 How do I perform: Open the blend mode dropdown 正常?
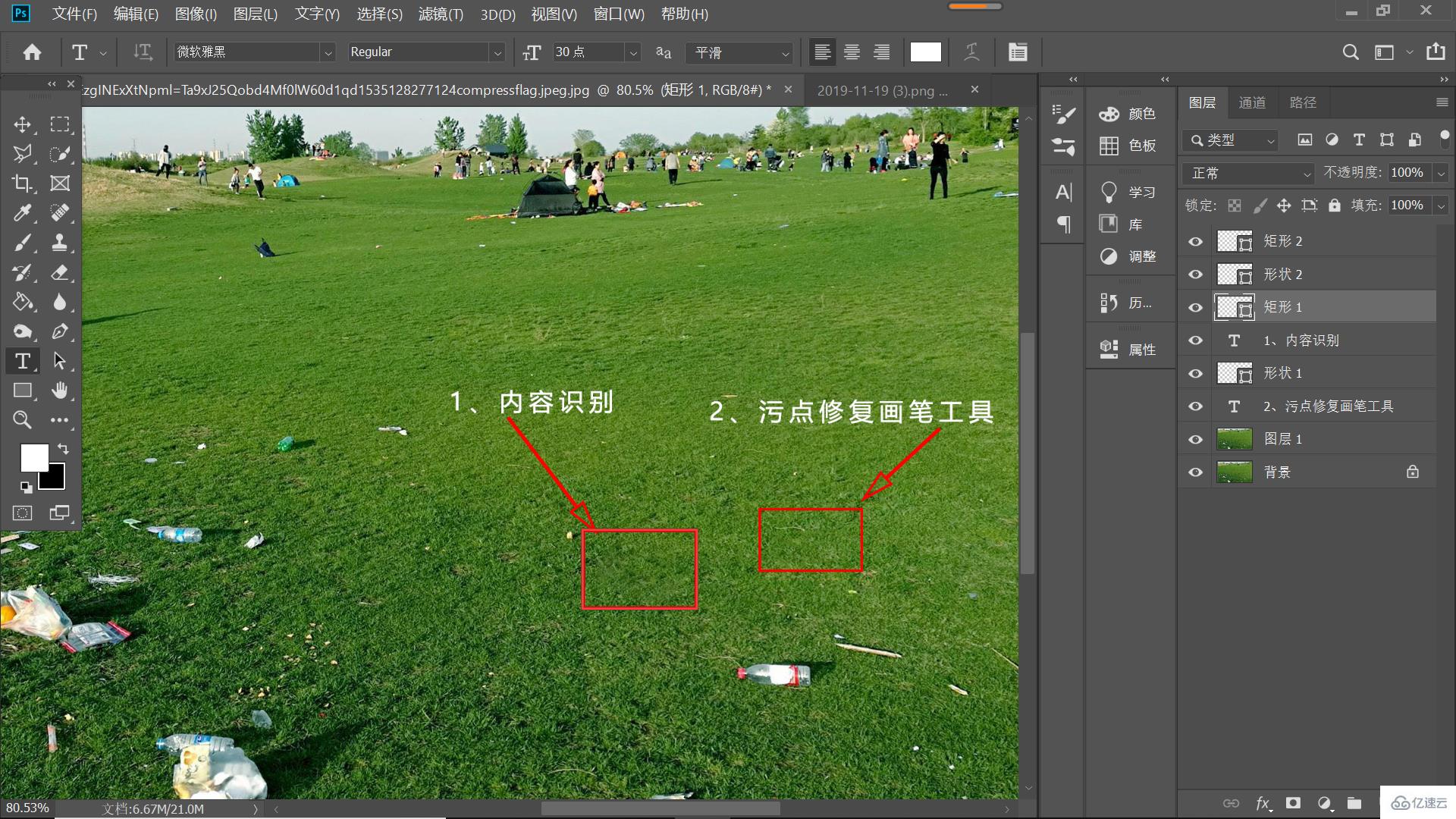pos(1248,174)
